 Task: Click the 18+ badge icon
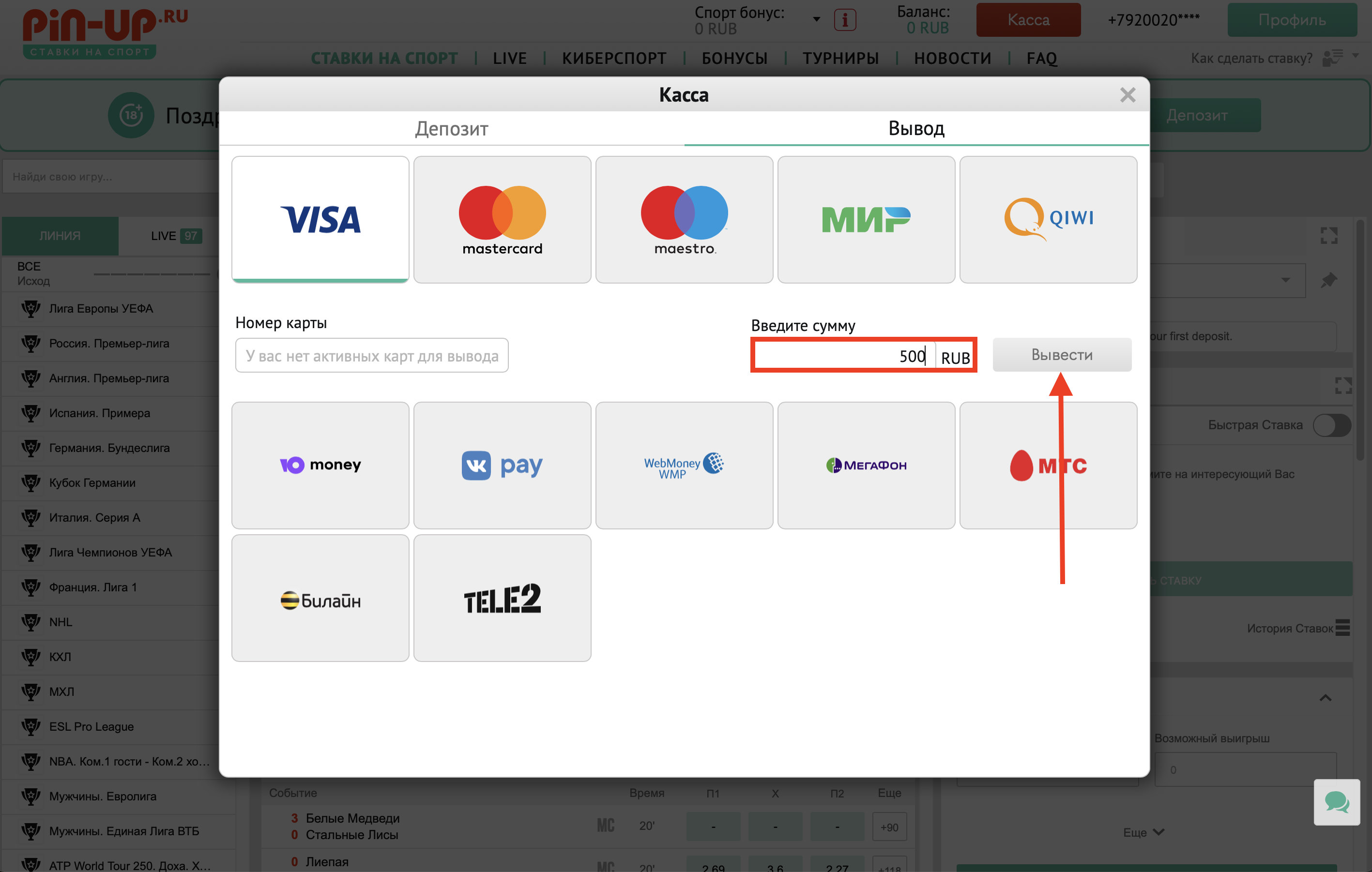(131, 115)
